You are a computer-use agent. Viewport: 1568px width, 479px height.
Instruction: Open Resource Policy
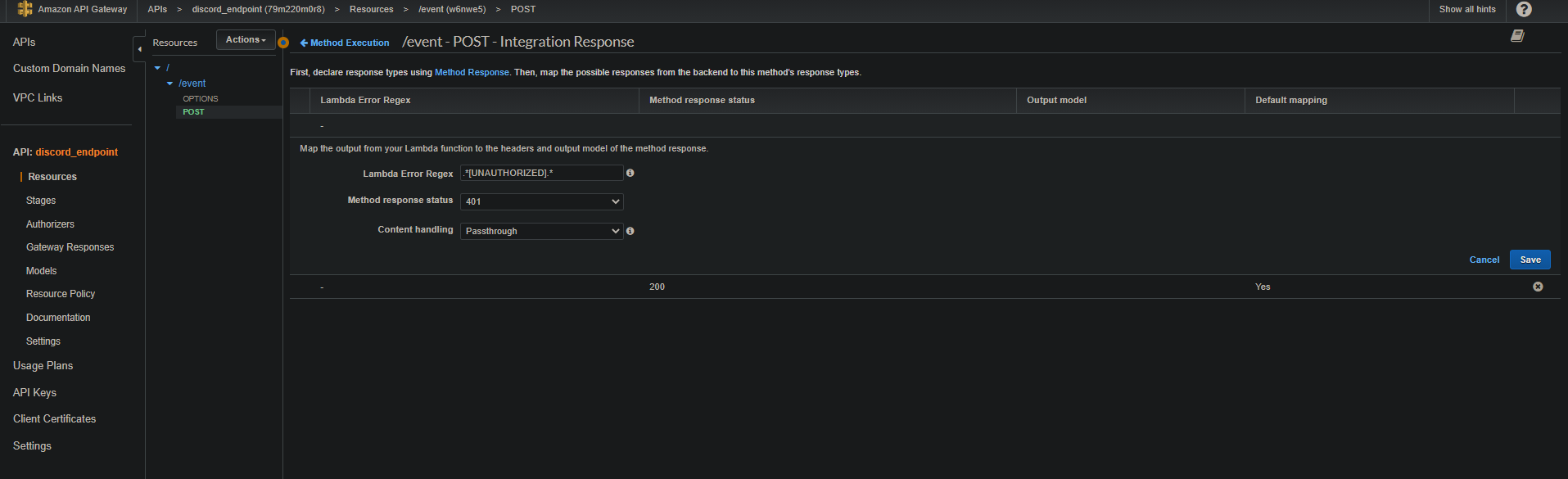61,294
